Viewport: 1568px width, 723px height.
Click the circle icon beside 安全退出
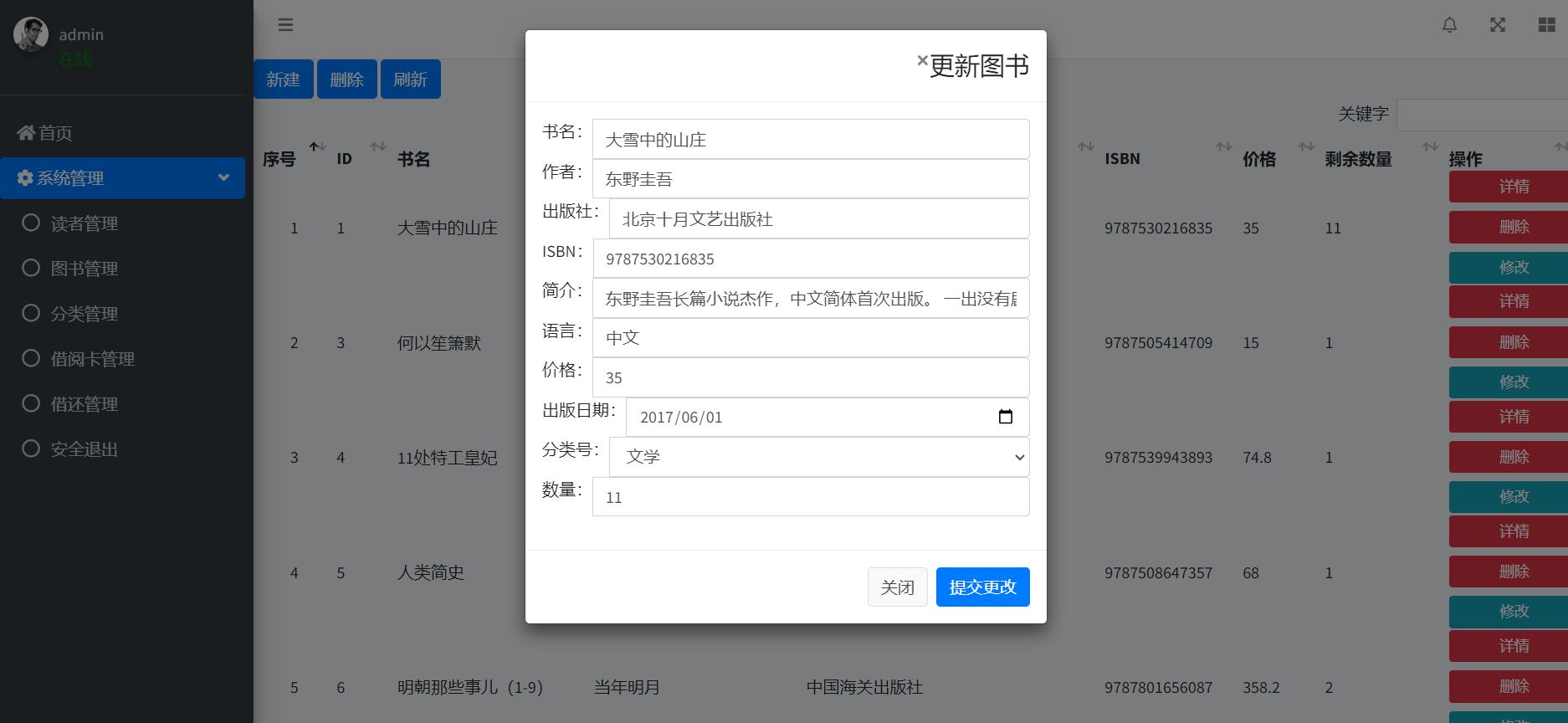31,449
